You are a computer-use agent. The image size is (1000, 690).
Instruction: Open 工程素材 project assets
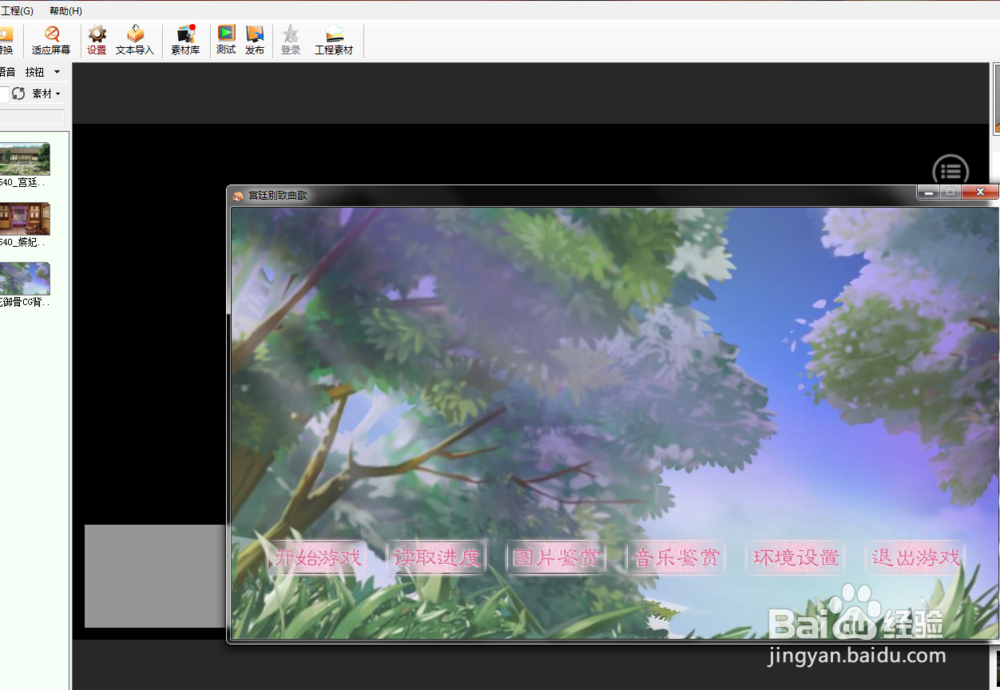pos(334,41)
